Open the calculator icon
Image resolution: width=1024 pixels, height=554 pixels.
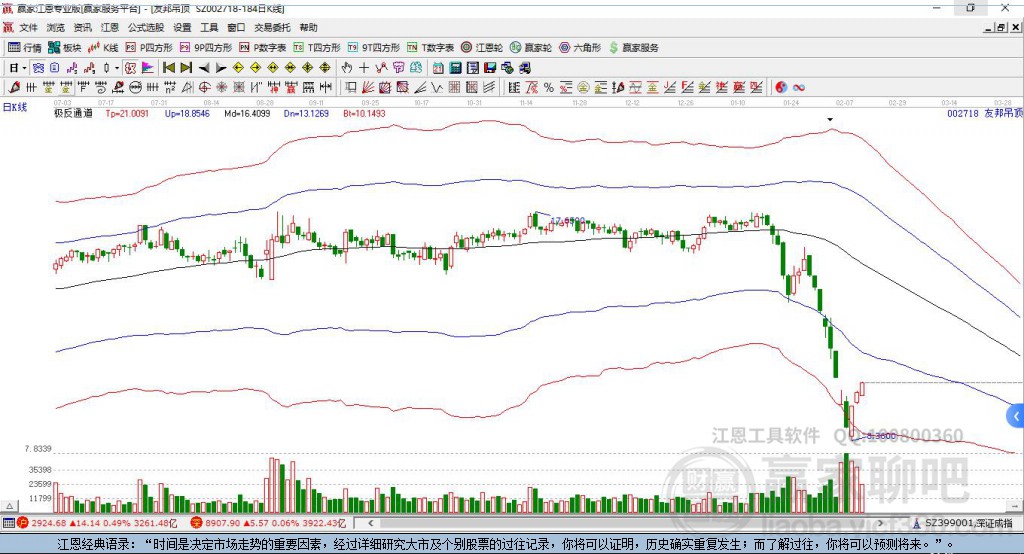click(456, 68)
